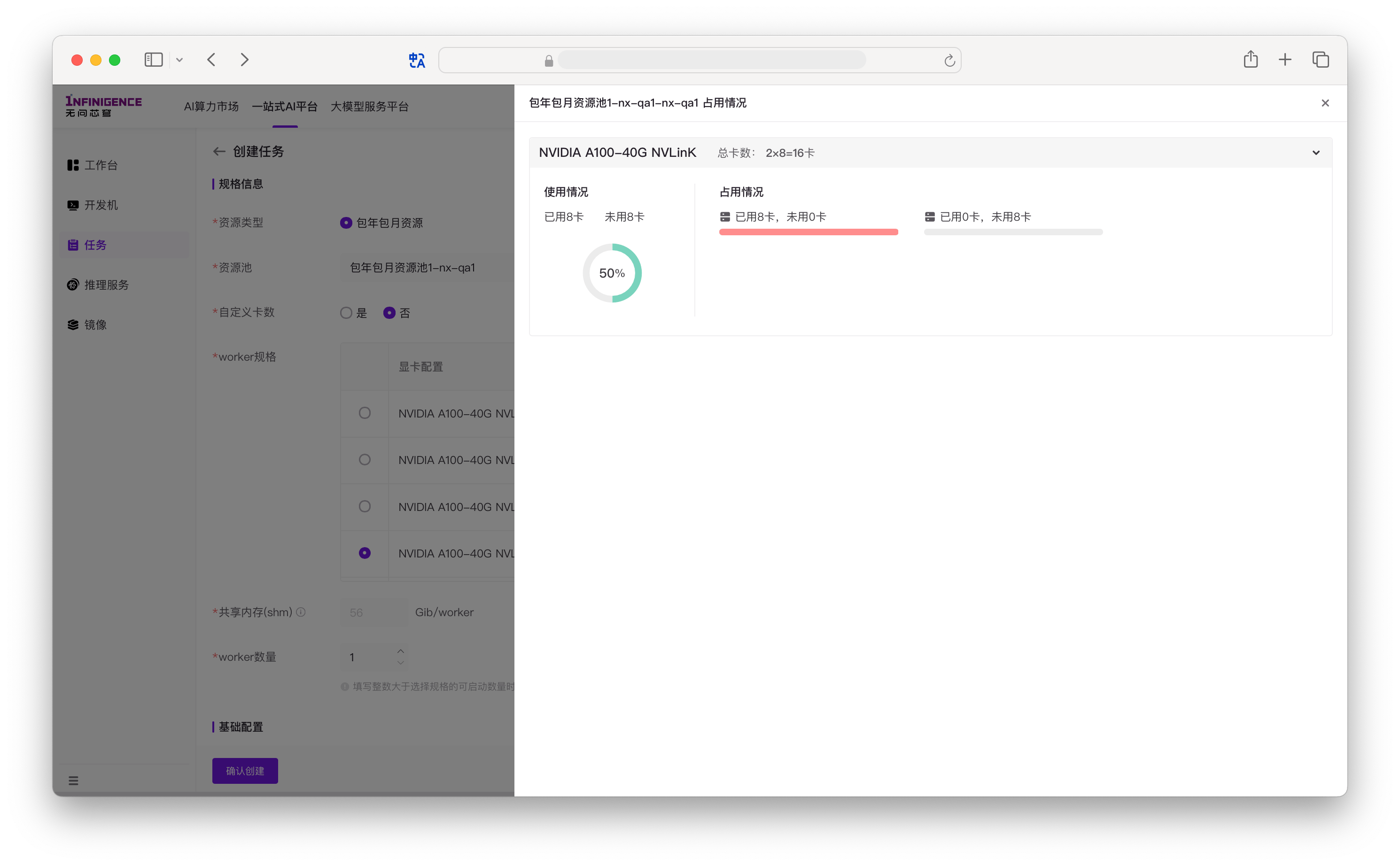Click the worker数量 hint info icon
Viewport: 1400px width, 866px height.
pyautogui.click(x=345, y=687)
